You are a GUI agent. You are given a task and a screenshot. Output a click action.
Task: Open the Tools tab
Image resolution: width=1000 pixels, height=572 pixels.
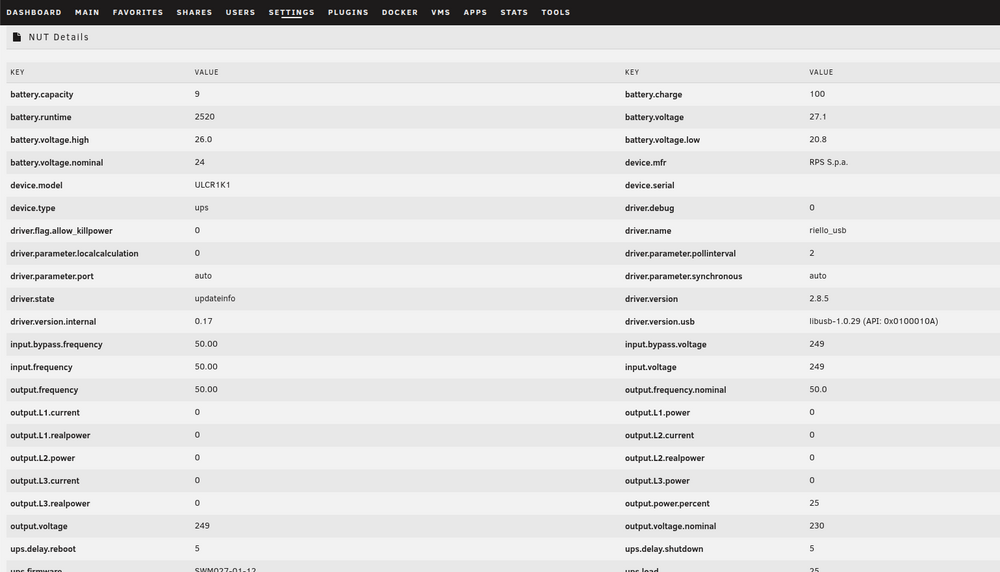555,12
